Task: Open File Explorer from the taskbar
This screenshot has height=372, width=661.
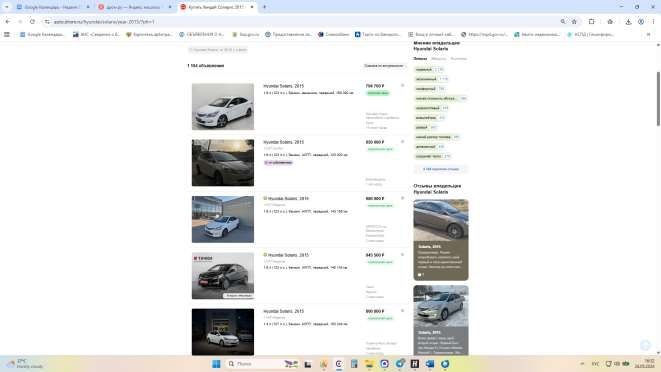Action: (x=369, y=364)
